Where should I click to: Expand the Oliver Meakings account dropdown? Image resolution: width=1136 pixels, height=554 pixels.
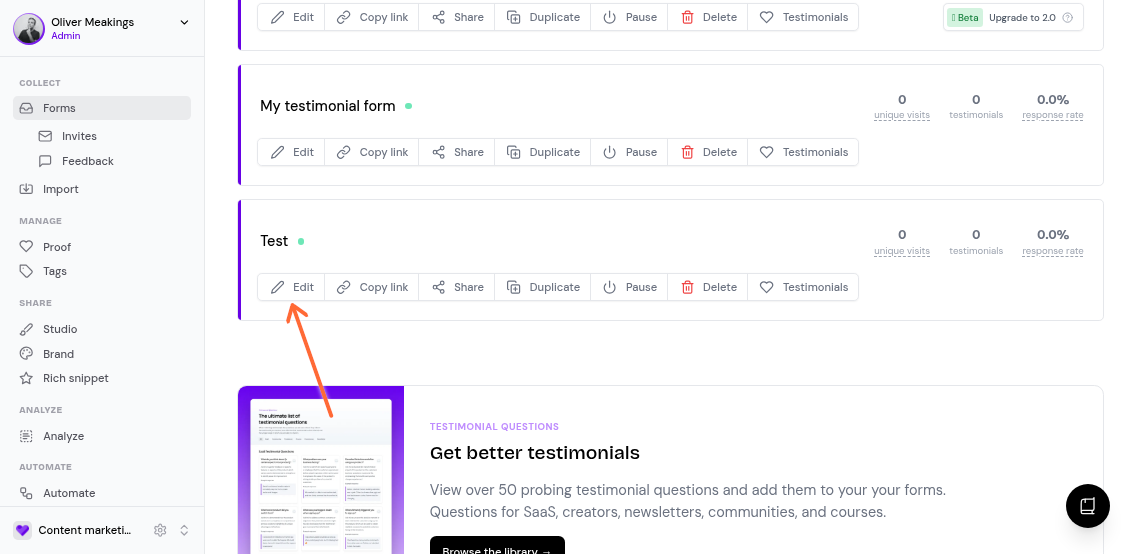pos(184,23)
